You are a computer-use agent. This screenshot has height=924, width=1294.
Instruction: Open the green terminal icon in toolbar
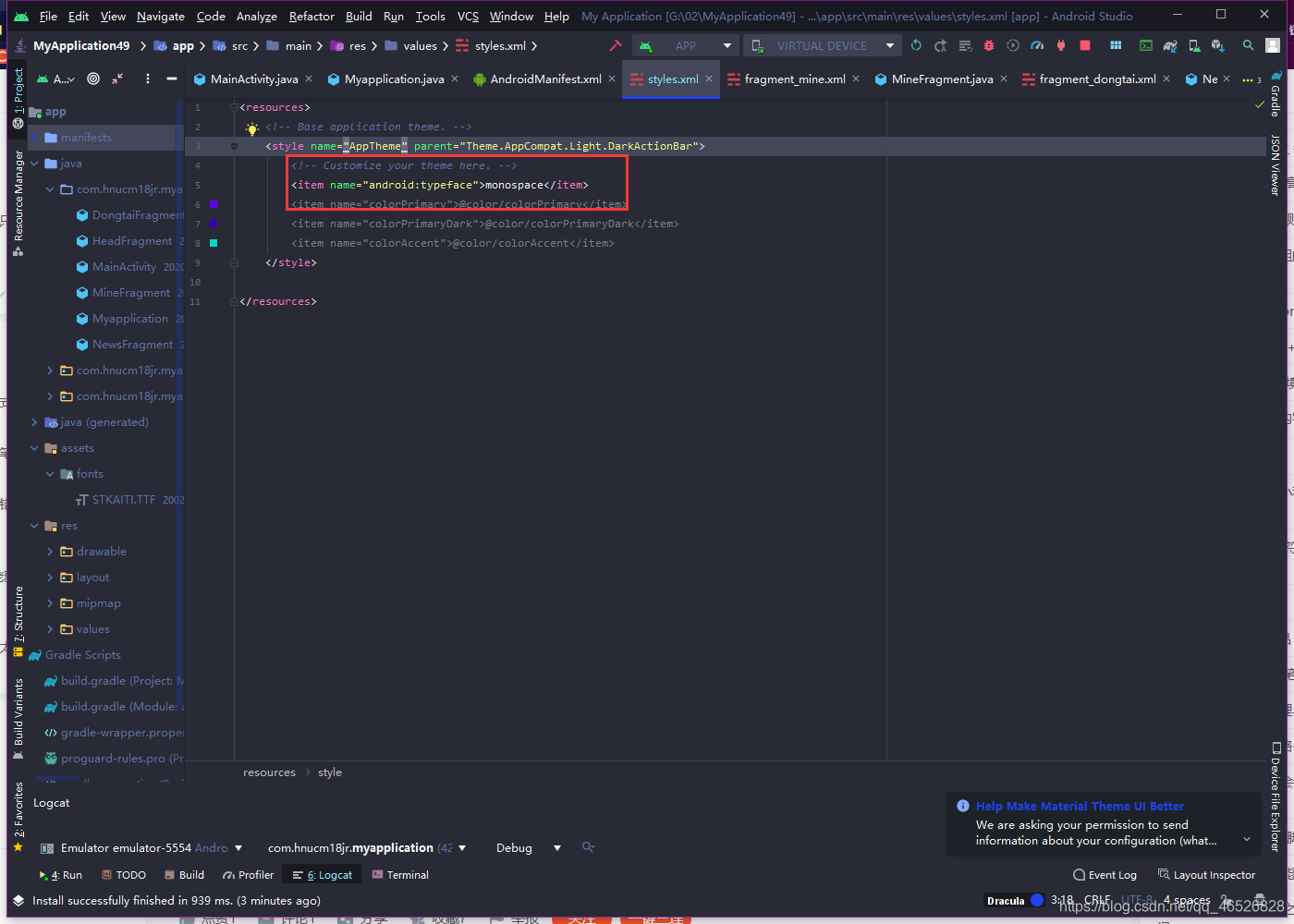tap(1146, 45)
